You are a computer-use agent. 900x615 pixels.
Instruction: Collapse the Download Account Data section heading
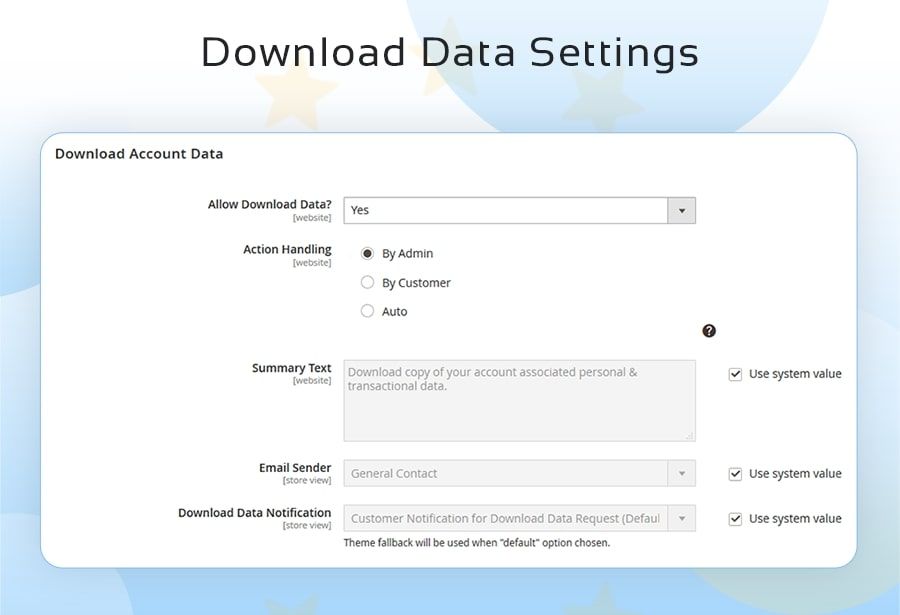tap(139, 154)
